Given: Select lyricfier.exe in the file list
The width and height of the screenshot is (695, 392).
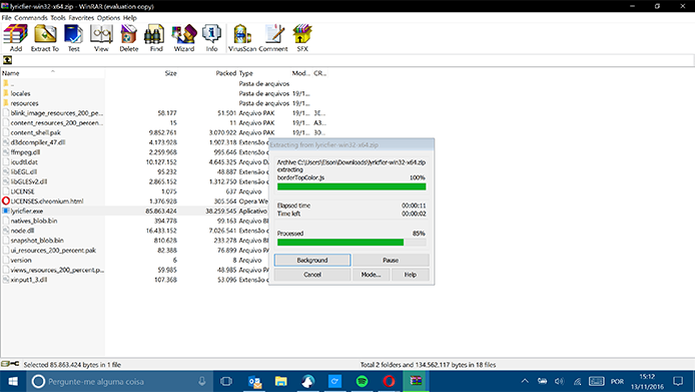Looking at the screenshot, I should click(x=27, y=211).
